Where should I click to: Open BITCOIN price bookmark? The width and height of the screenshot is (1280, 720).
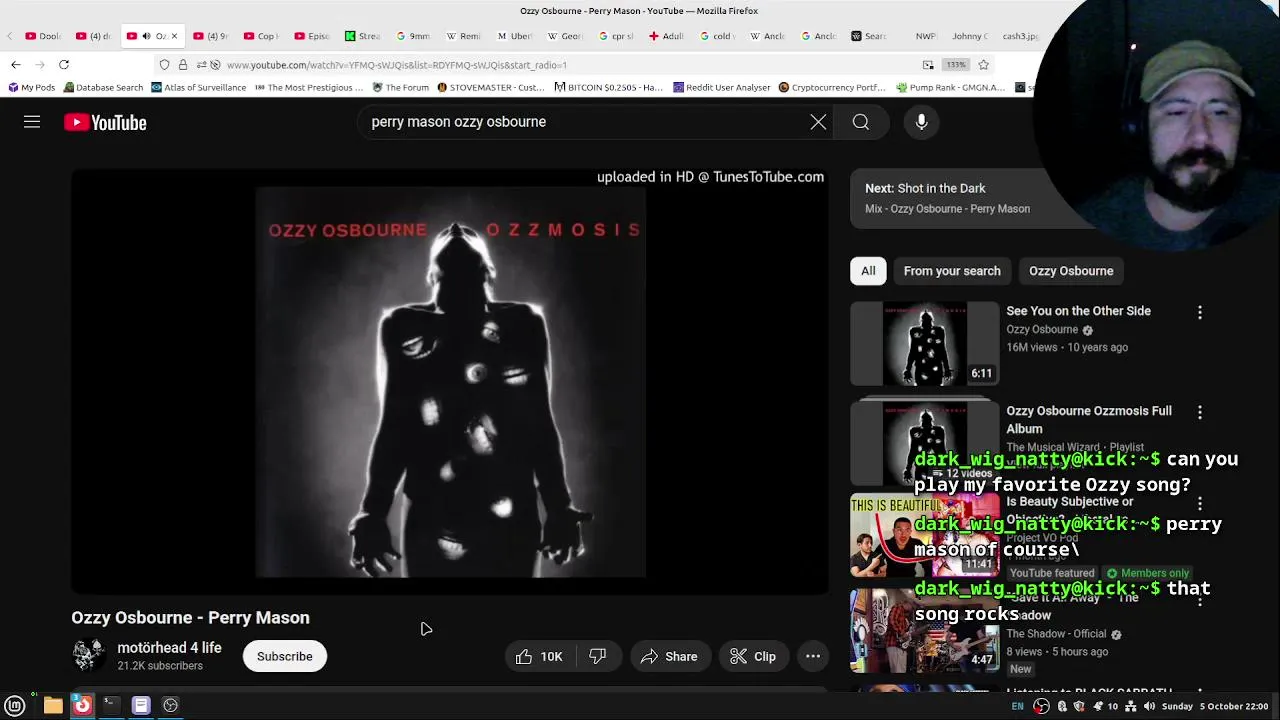[x=608, y=87]
